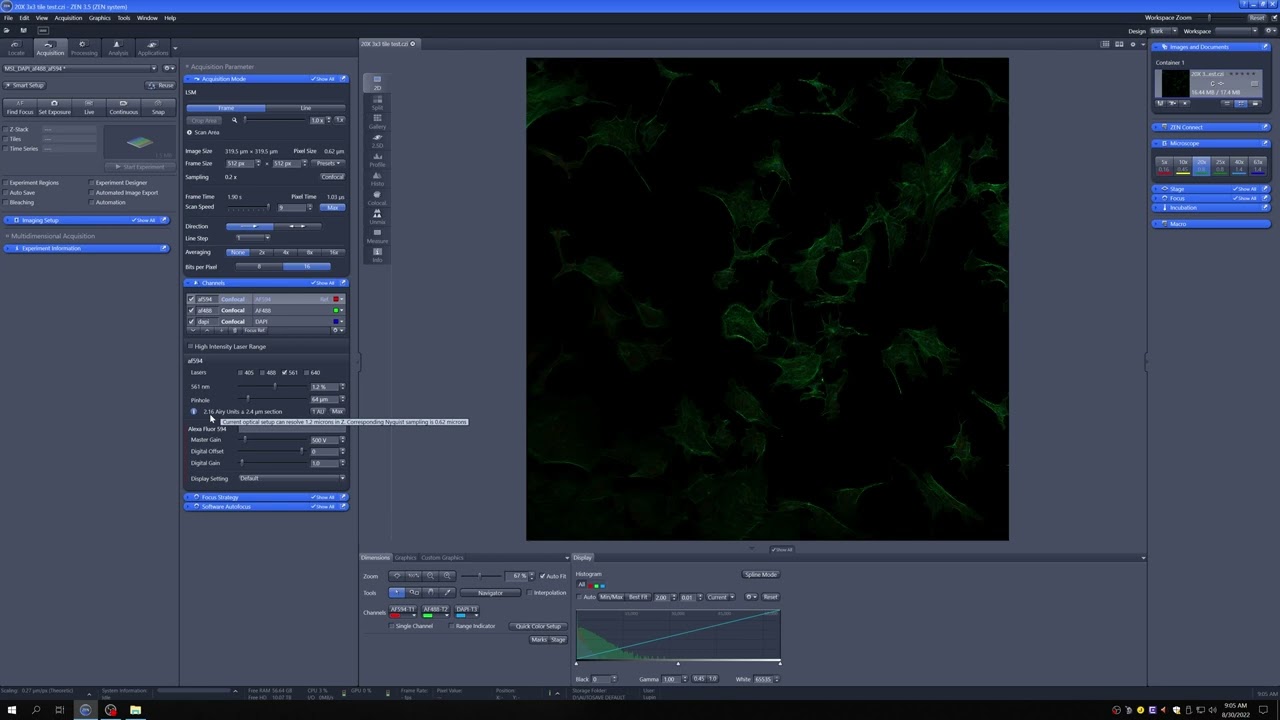This screenshot has height=720, width=1280.
Task: Click the Smart Setup button
Action: tap(27, 85)
